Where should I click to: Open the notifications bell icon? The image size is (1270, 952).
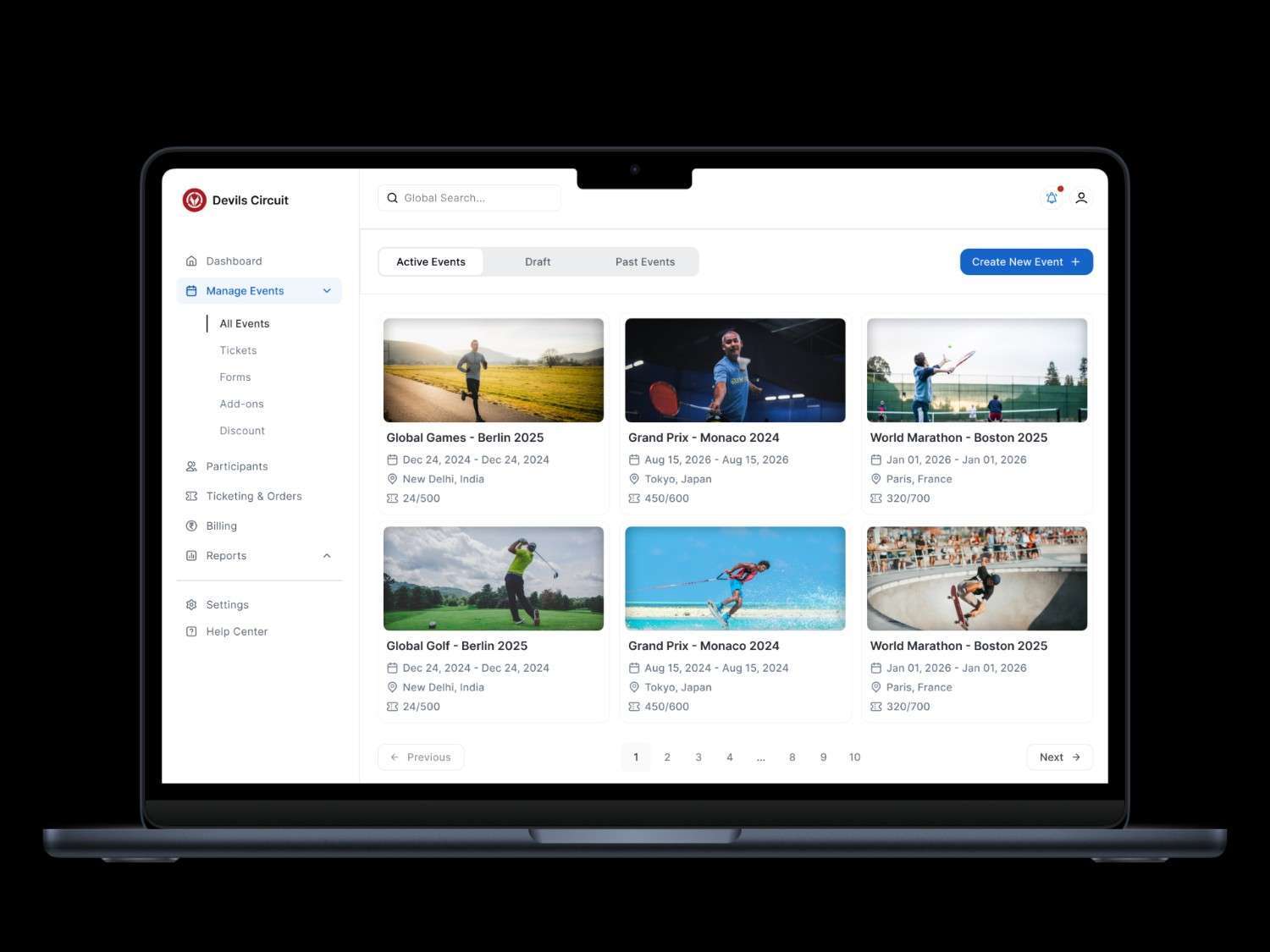pyautogui.click(x=1052, y=197)
